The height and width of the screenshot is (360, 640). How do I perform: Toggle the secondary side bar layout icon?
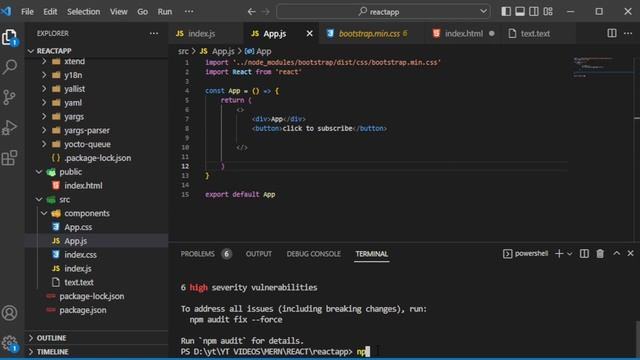click(x=533, y=11)
